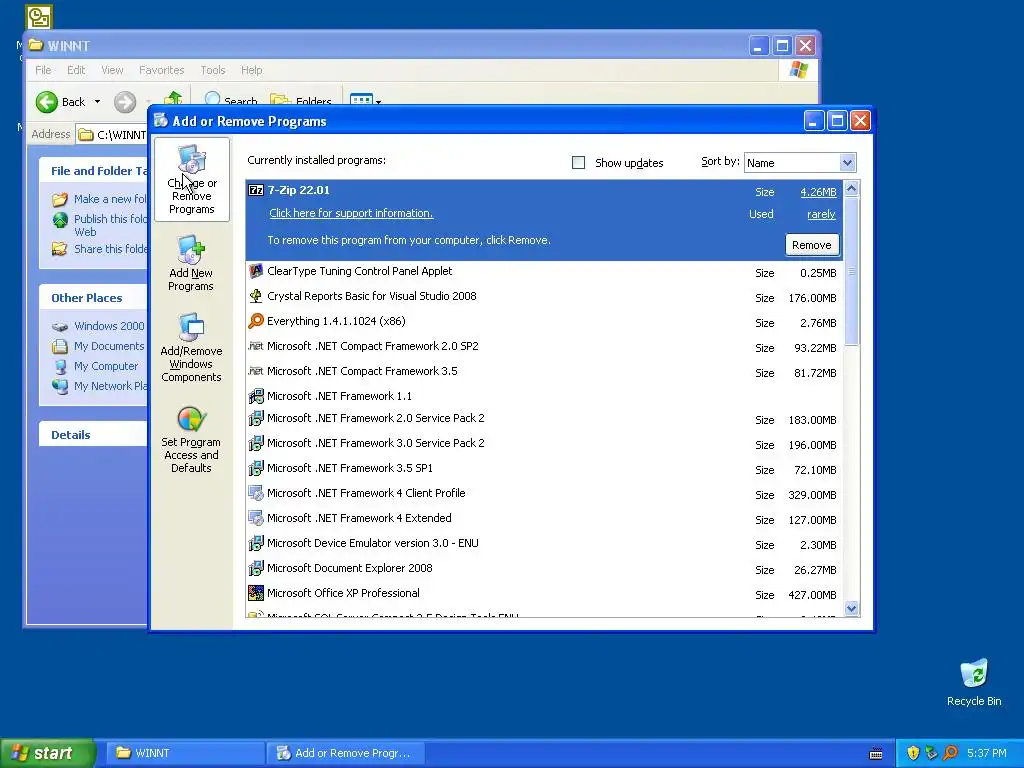Screen dimensions: 1024x768
Task: Click .NET Framework 3.0 Service Pack 2 icon
Action: pyautogui.click(x=256, y=443)
